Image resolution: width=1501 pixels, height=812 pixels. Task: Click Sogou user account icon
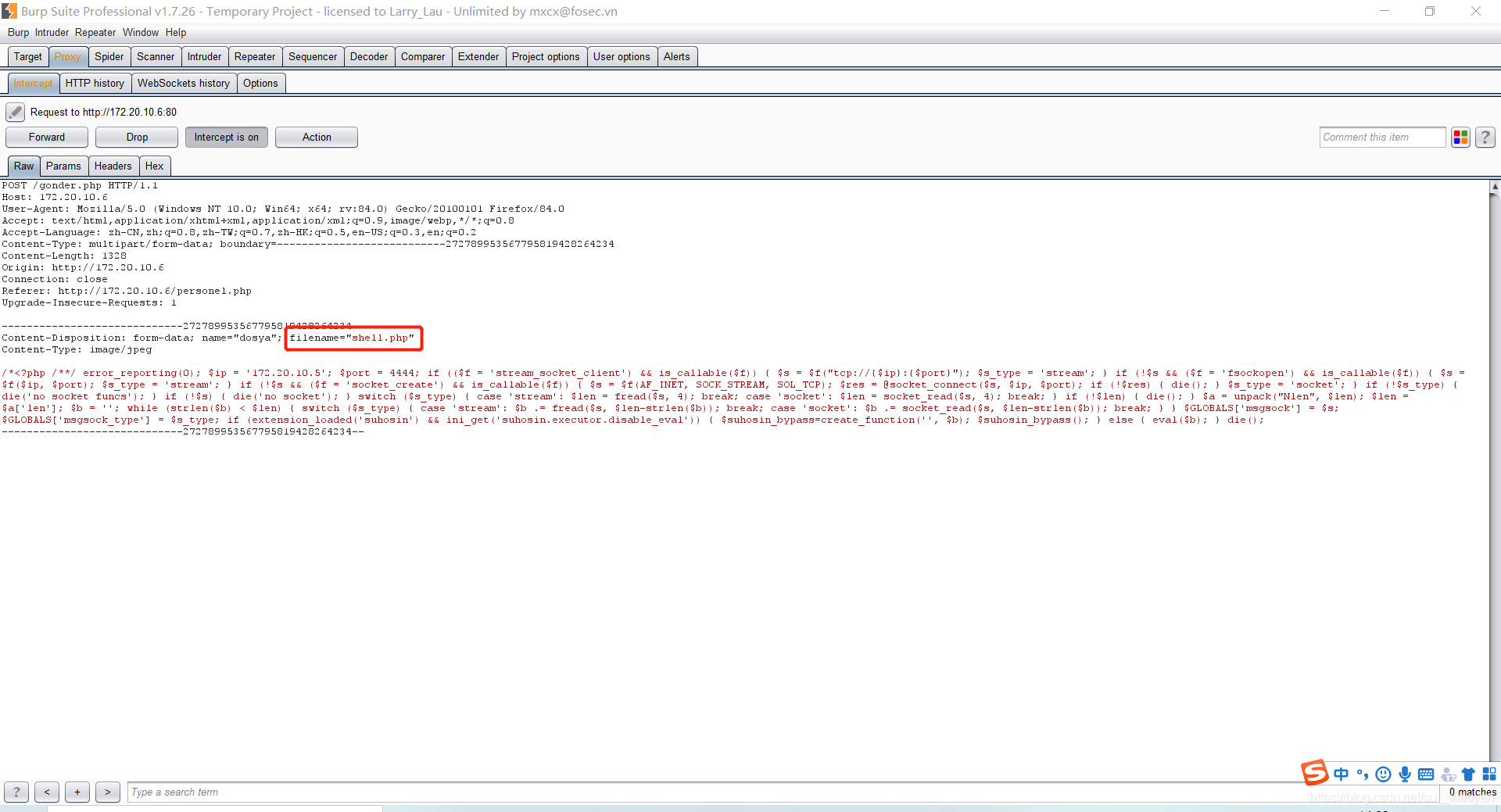coord(1448,774)
